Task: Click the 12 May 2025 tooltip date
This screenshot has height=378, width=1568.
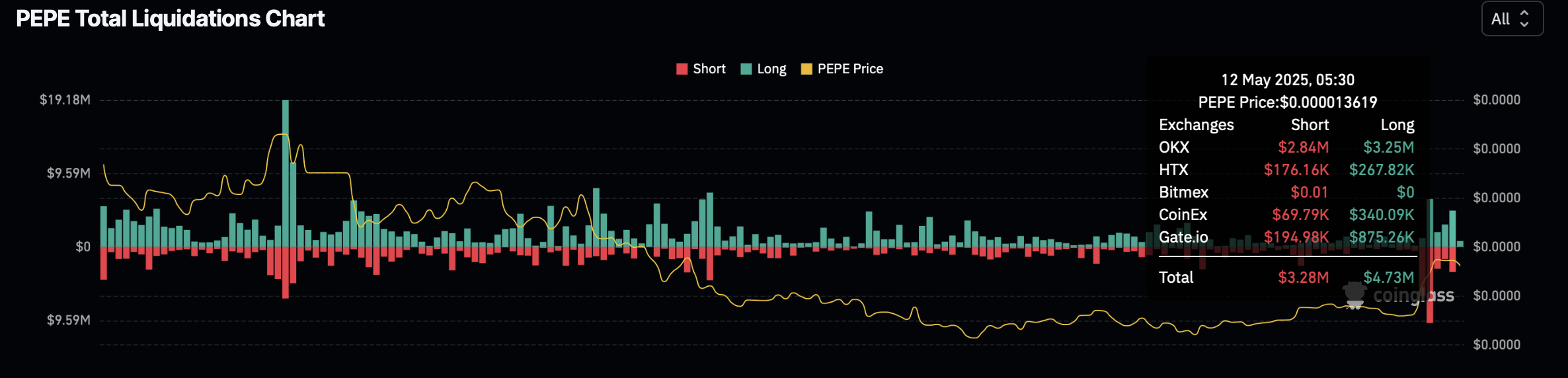Action: click(1287, 80)
